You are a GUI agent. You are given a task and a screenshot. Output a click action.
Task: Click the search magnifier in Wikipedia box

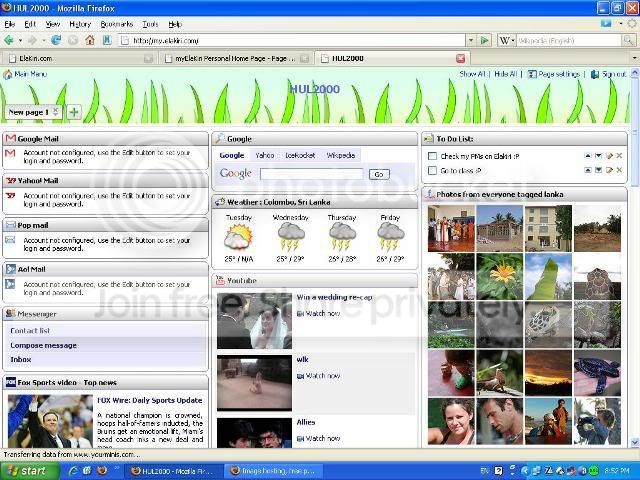(628, 40)
